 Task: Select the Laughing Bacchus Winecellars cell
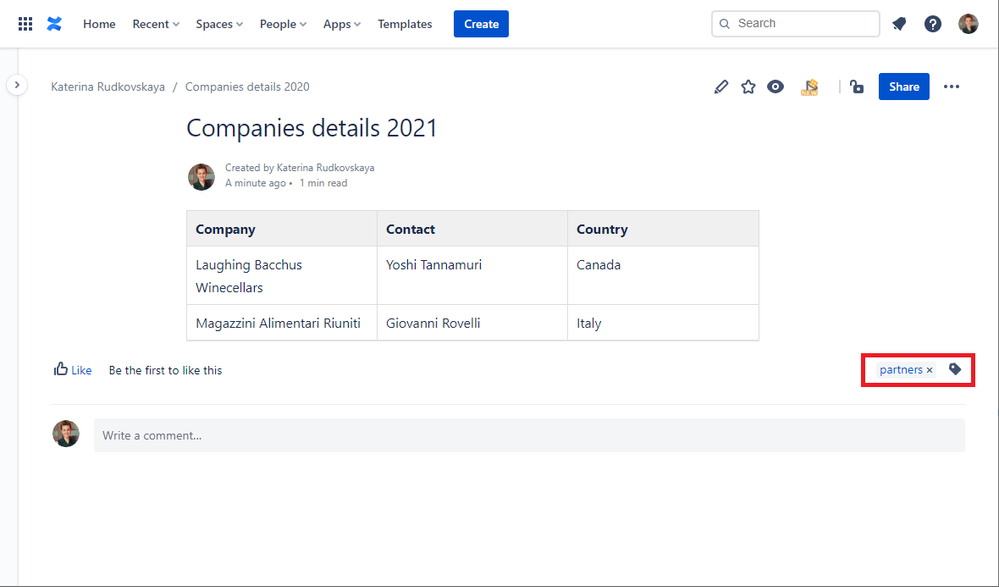click(282, 276)
